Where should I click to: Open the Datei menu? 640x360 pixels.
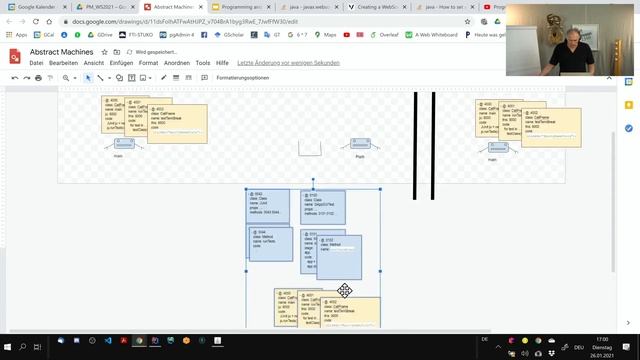tap(36, 63)
